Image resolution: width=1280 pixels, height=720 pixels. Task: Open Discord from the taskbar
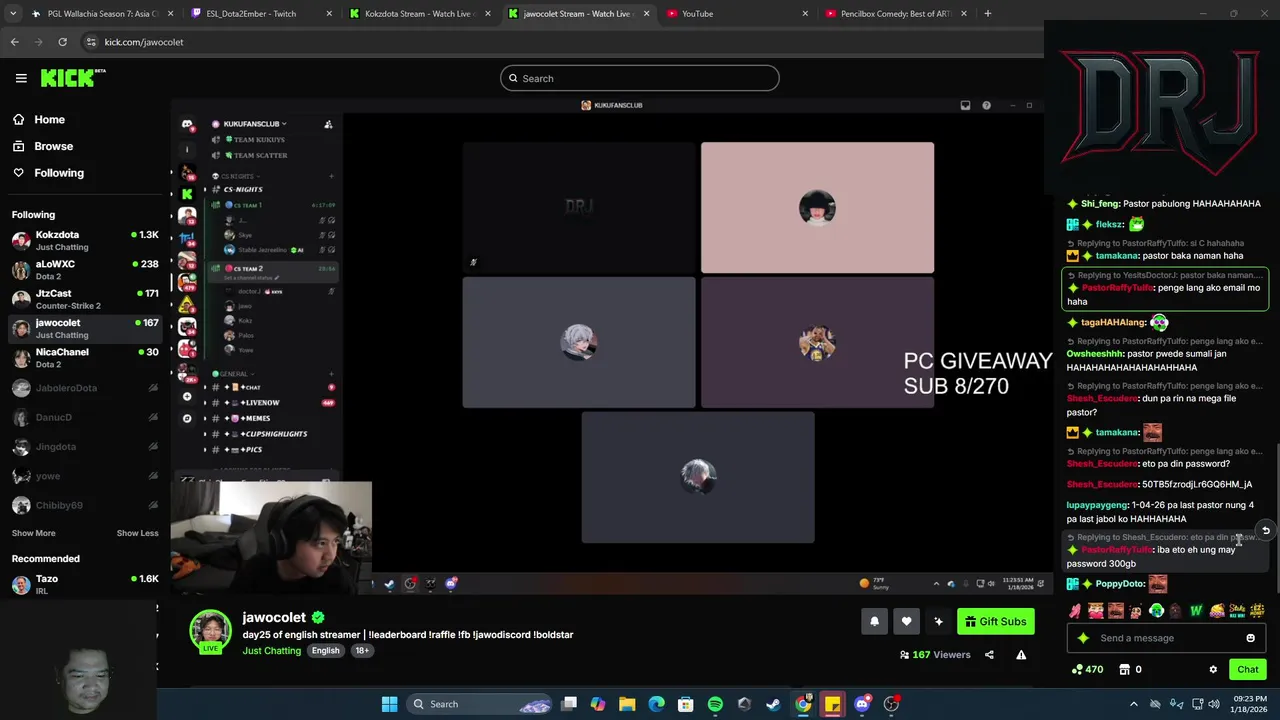click(862, 704)
